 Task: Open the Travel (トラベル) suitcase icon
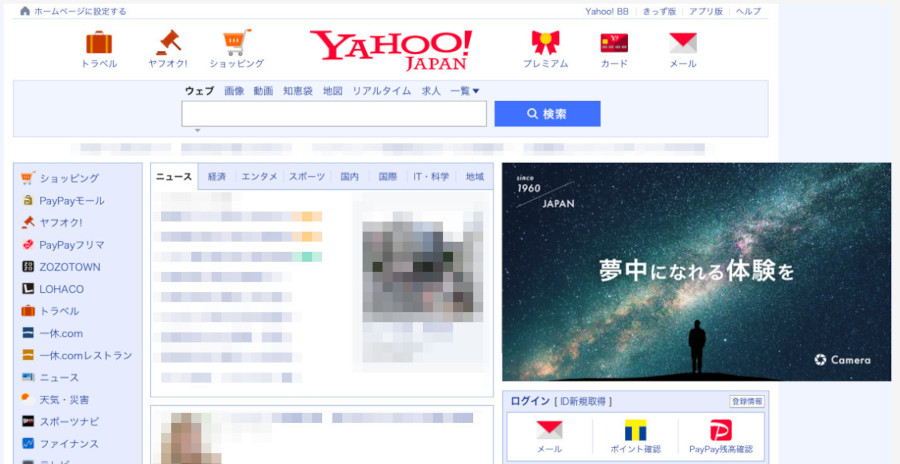[x=99, y=43]
